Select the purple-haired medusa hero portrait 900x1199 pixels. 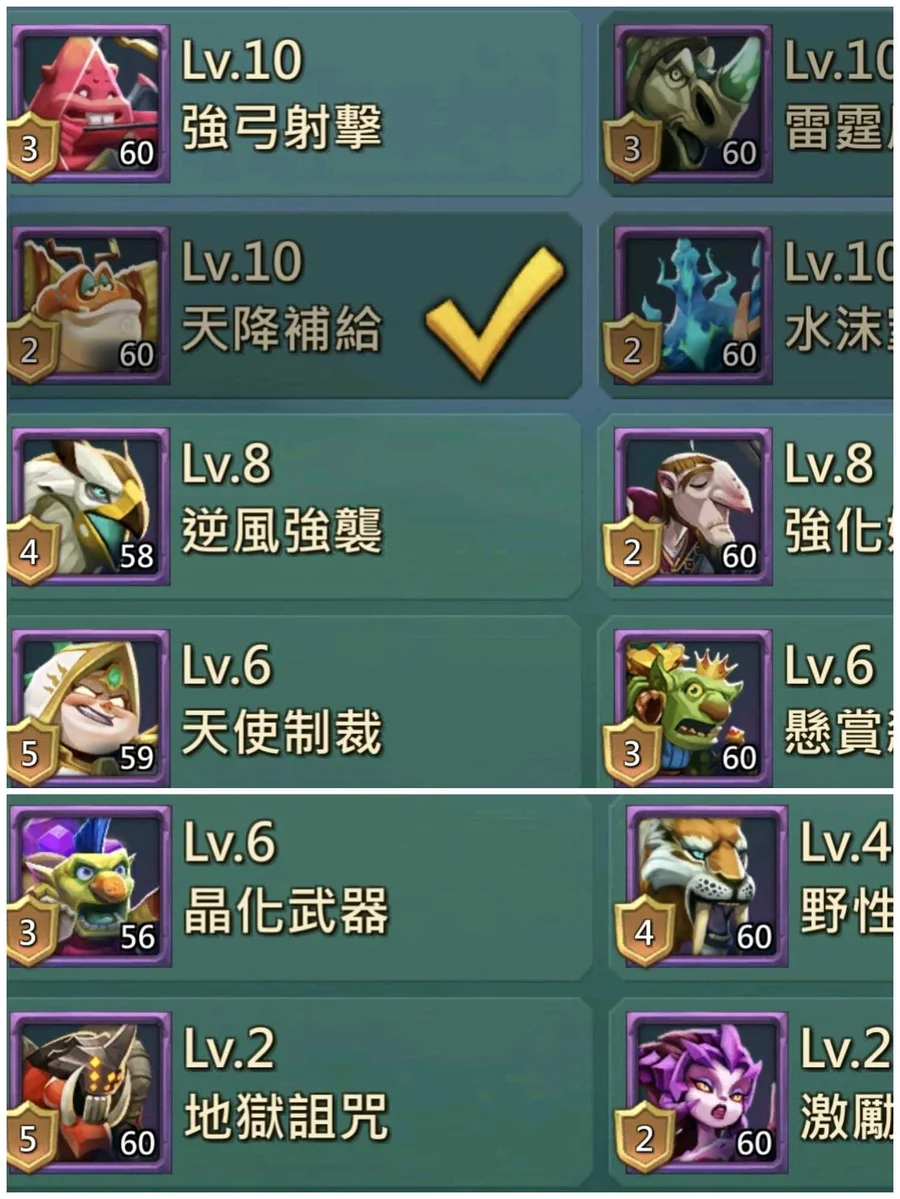pos(707,1092)
